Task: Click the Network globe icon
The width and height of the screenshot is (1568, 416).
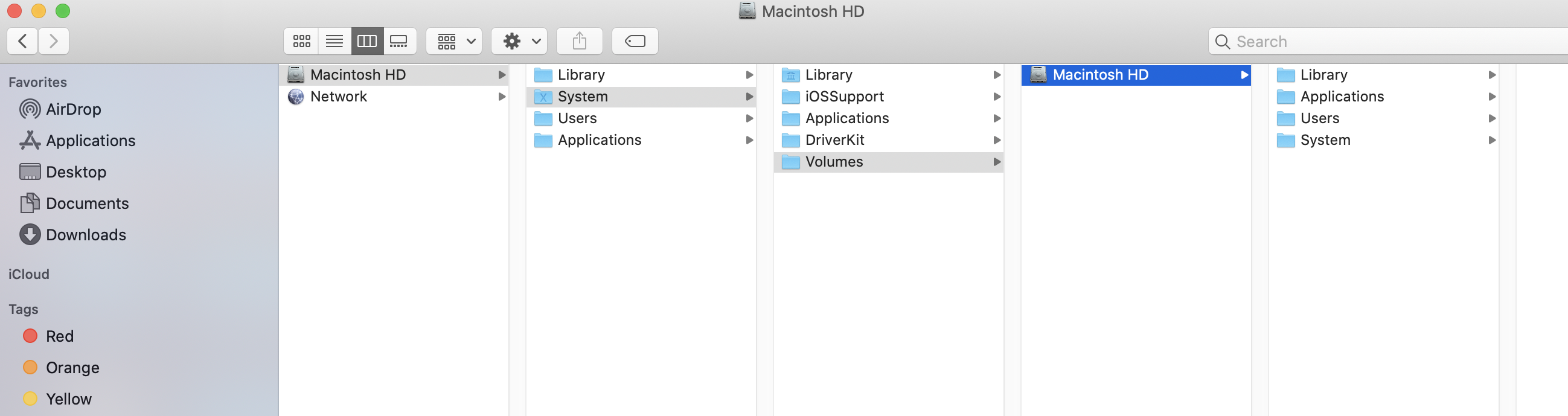Action: [296, 96]
